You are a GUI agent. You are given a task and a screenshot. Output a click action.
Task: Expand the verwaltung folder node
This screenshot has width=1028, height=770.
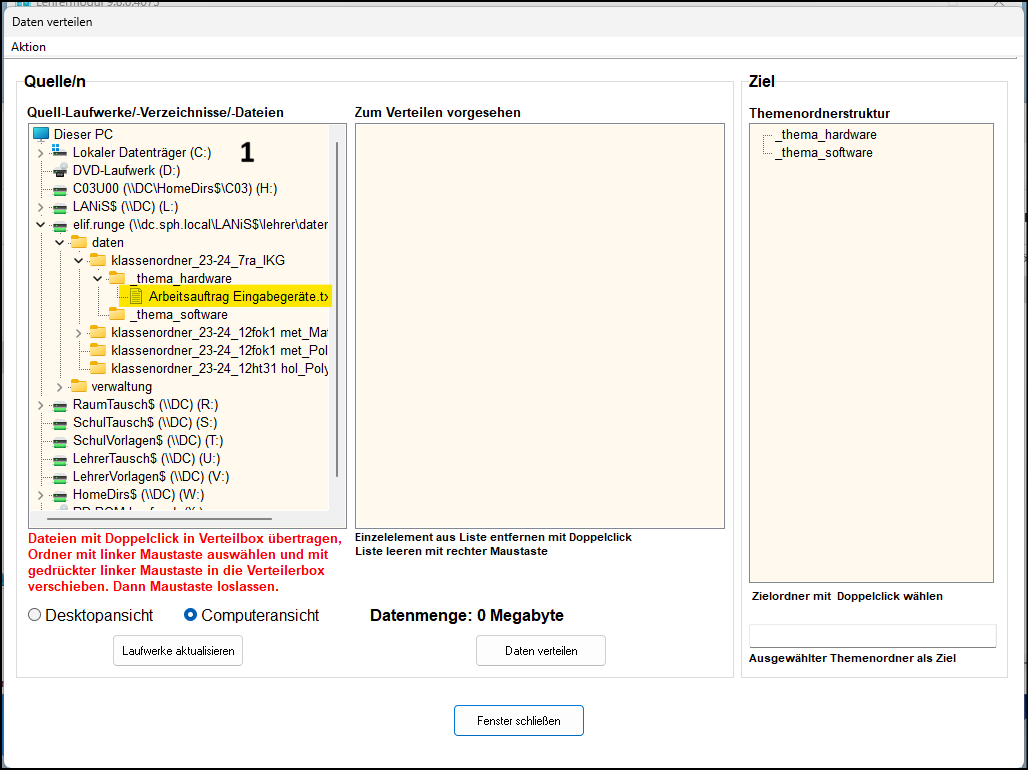(x=60, y=387)
